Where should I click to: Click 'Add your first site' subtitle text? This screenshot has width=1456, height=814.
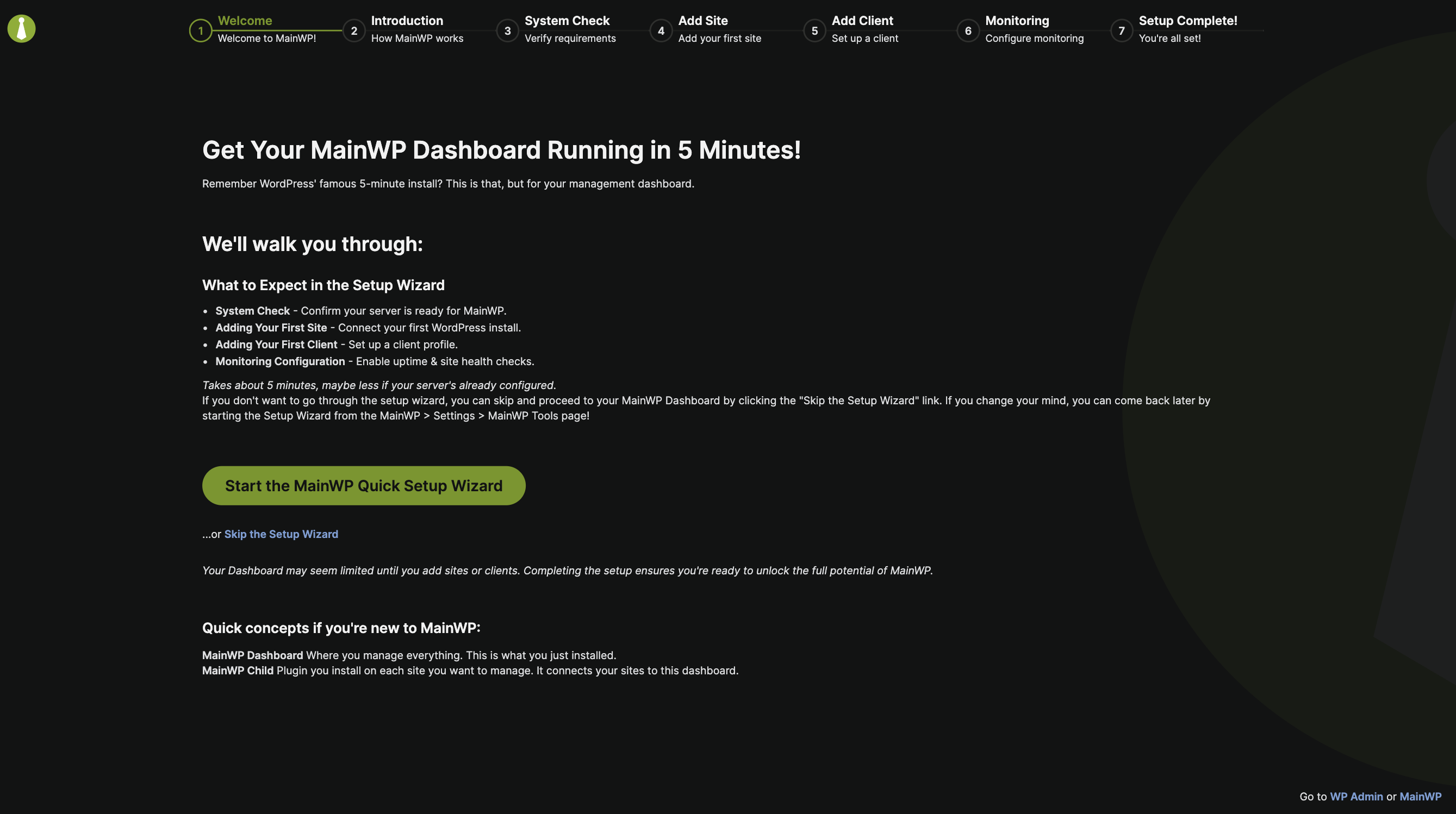(x=719, y=38)
